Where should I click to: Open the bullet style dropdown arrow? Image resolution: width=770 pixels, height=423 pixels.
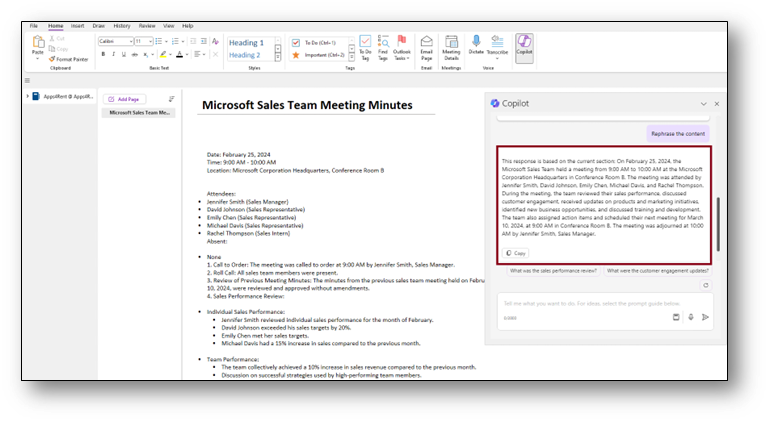pyautogui.click(x=166, y=42)
